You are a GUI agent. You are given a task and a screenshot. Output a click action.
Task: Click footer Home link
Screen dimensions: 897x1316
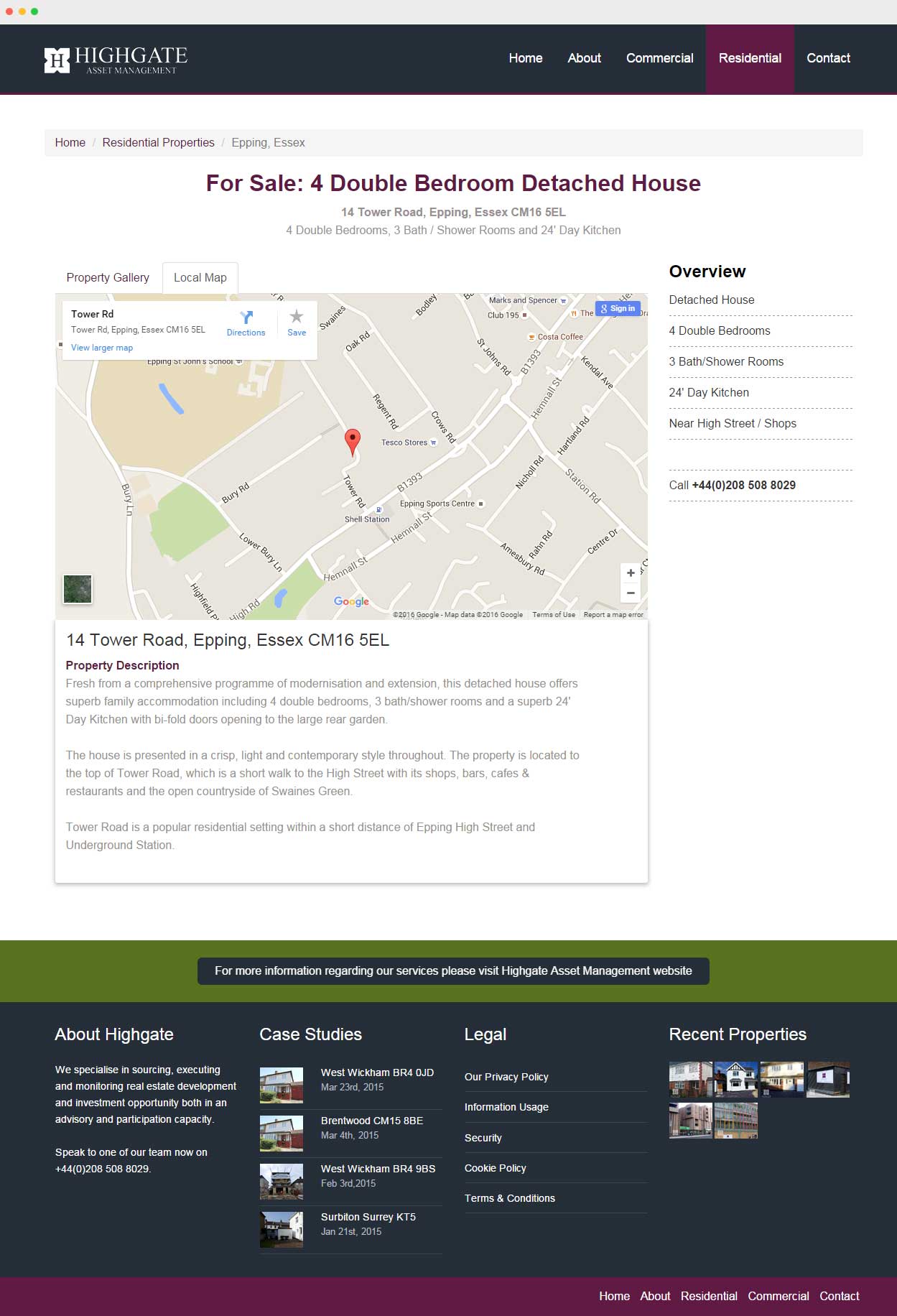615,1296
